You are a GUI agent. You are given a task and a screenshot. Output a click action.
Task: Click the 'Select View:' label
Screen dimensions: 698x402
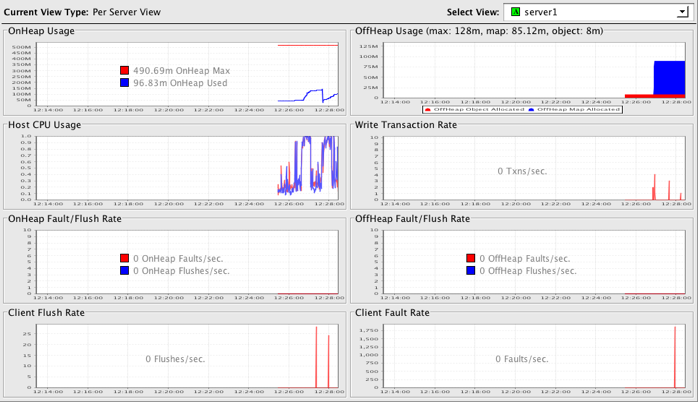coord(473,12)
